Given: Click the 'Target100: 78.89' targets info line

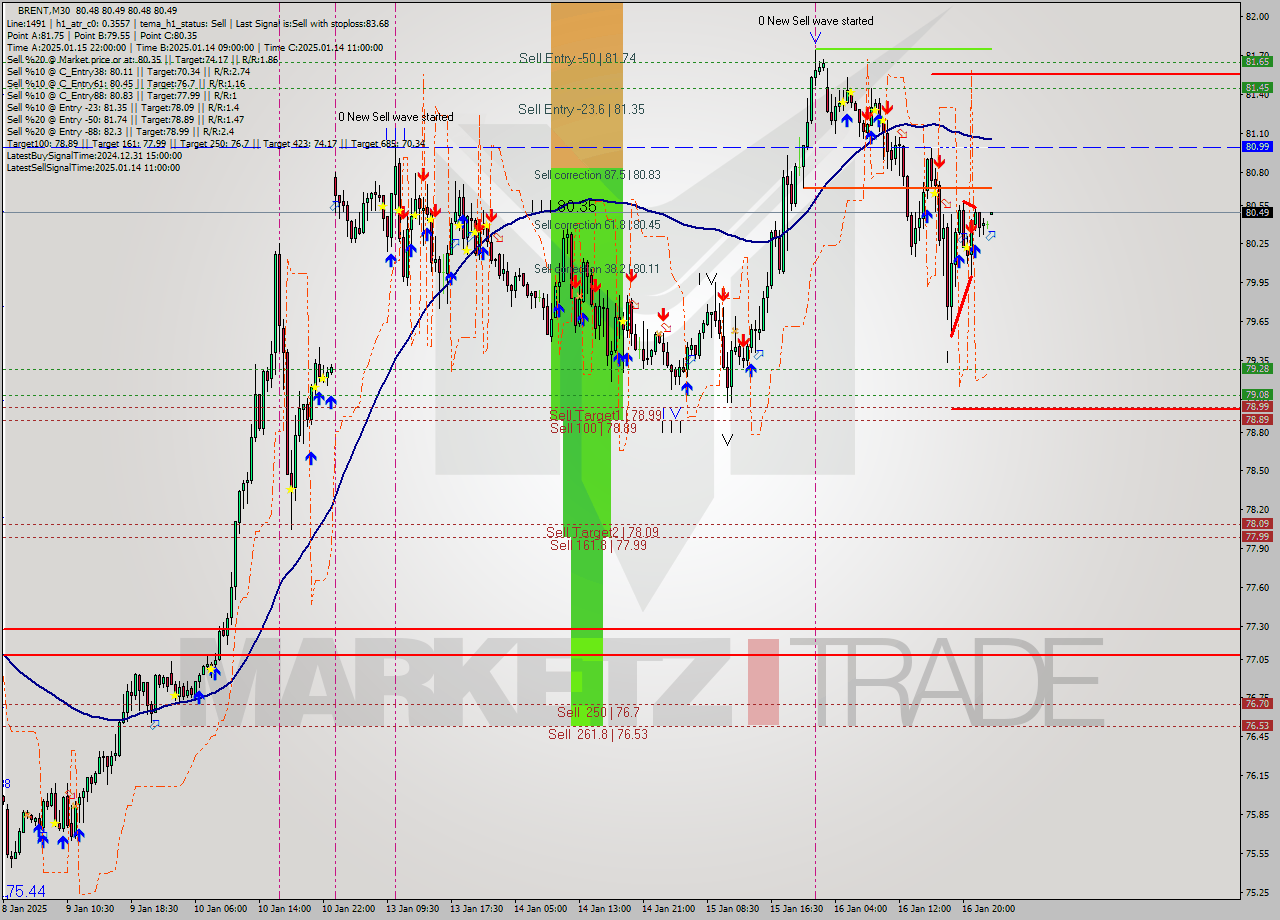Looking at the screenshot, I should pos(215,144).
